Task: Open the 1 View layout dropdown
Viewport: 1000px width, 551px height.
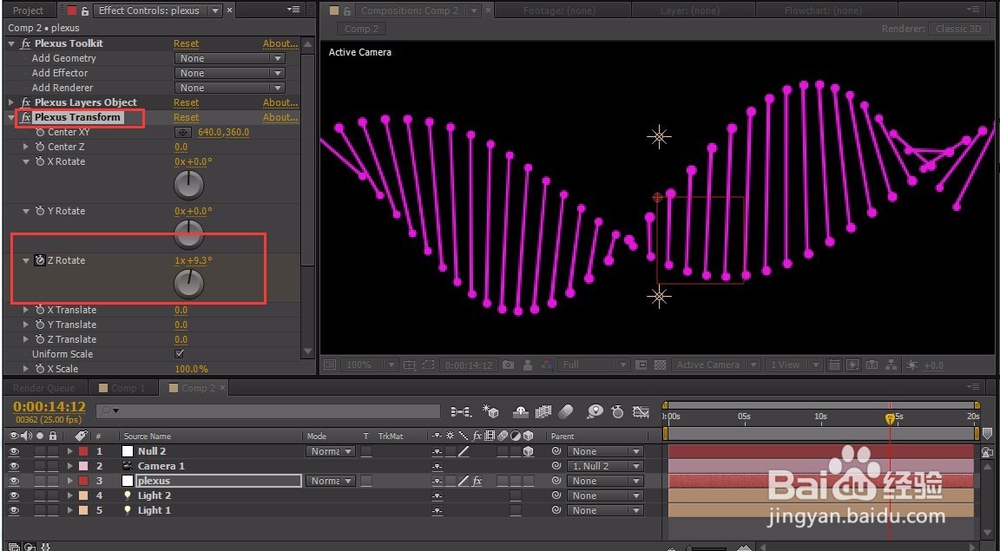Action: pyautogui.click(x=793, y=365)
